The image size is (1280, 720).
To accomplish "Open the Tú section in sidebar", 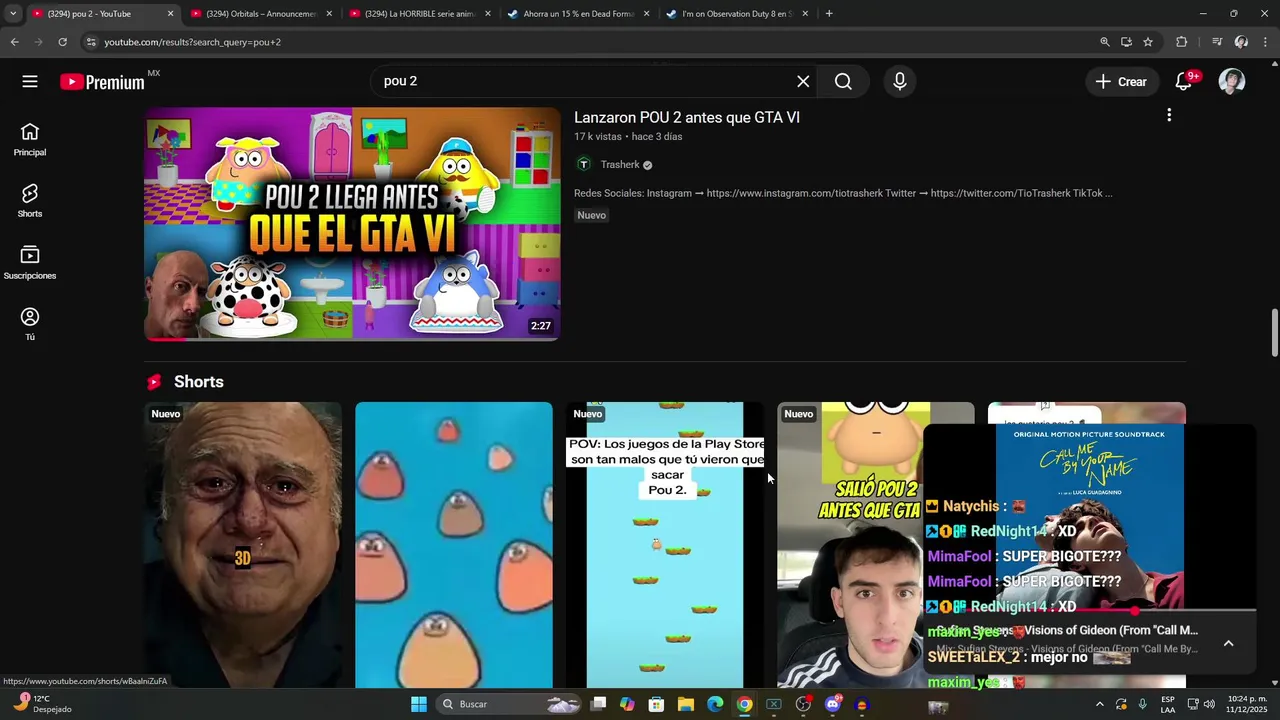I will click(x=30, y=324).
